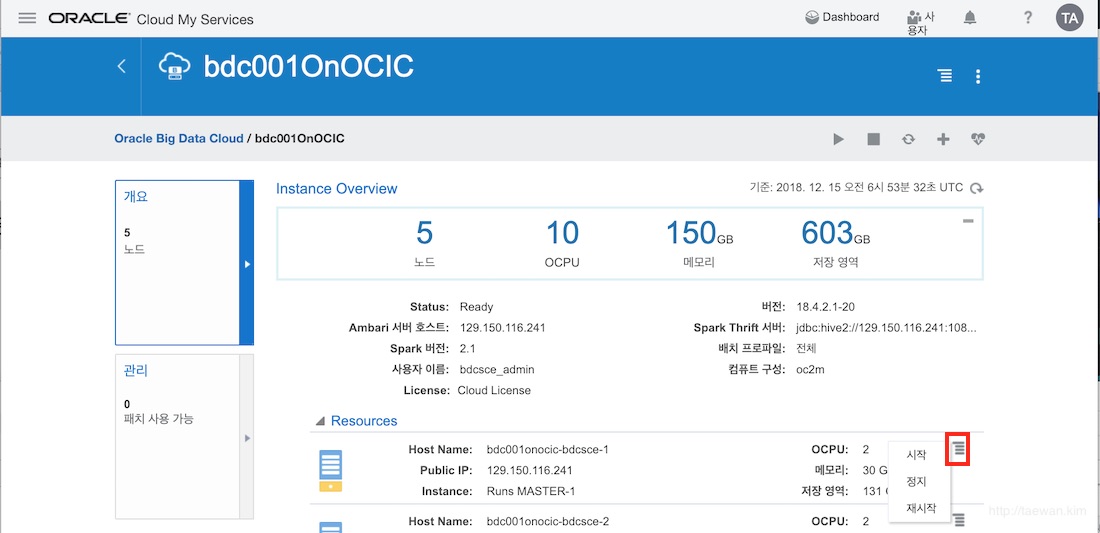
Task: Open the vertical dots options menu
Action: click(x=978, y=76)
